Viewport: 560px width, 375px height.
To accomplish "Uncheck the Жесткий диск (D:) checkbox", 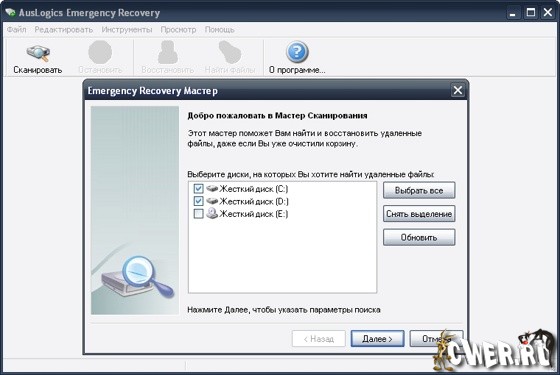I will click(x=198, y=201).
